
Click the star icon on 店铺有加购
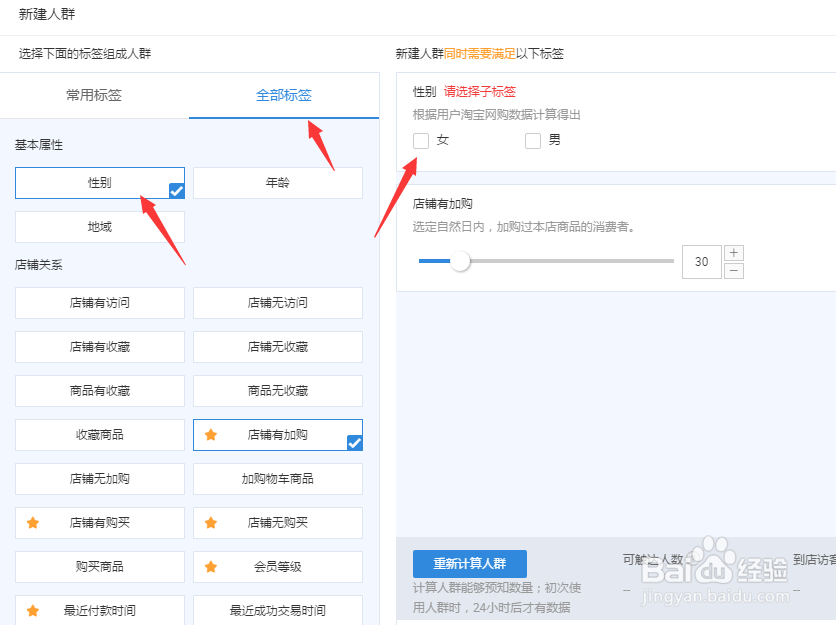pyautogui.click(x=210, y=435)
